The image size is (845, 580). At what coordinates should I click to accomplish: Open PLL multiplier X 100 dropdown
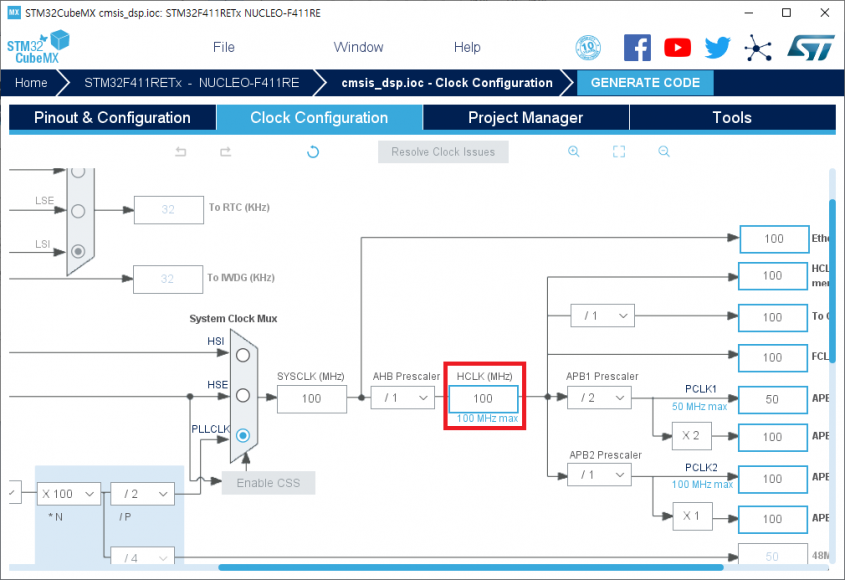click(x=69, y=494)
